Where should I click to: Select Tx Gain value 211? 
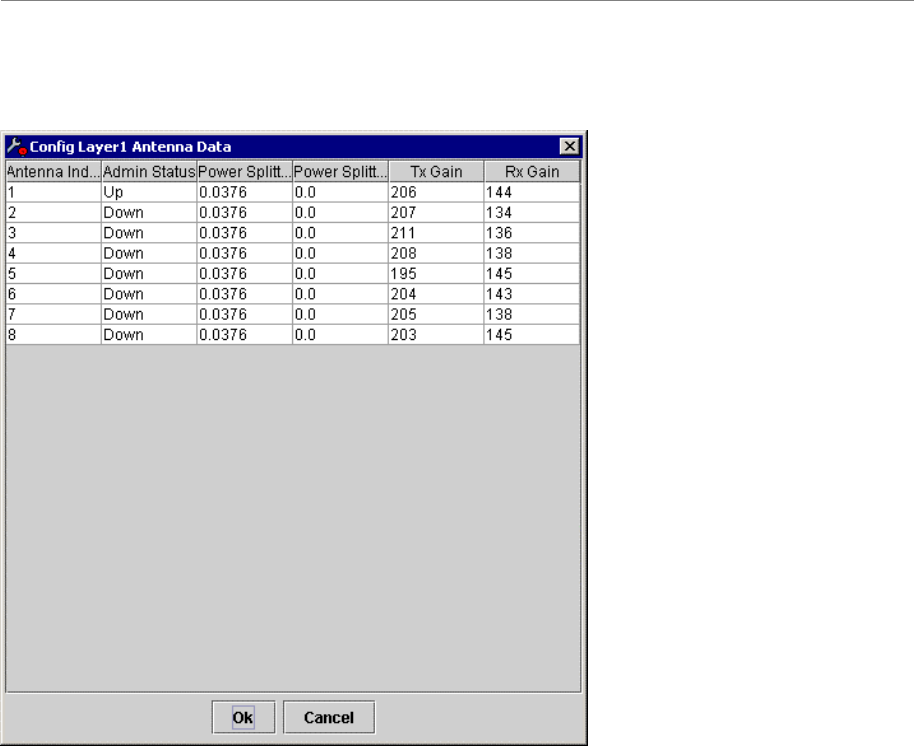pyautogui.click(x=436, y=233)
